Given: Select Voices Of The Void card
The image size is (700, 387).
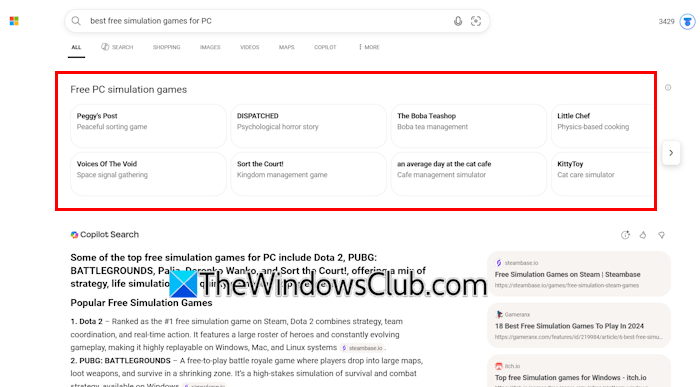Looking at the screenshot, I should pos(148,174).
